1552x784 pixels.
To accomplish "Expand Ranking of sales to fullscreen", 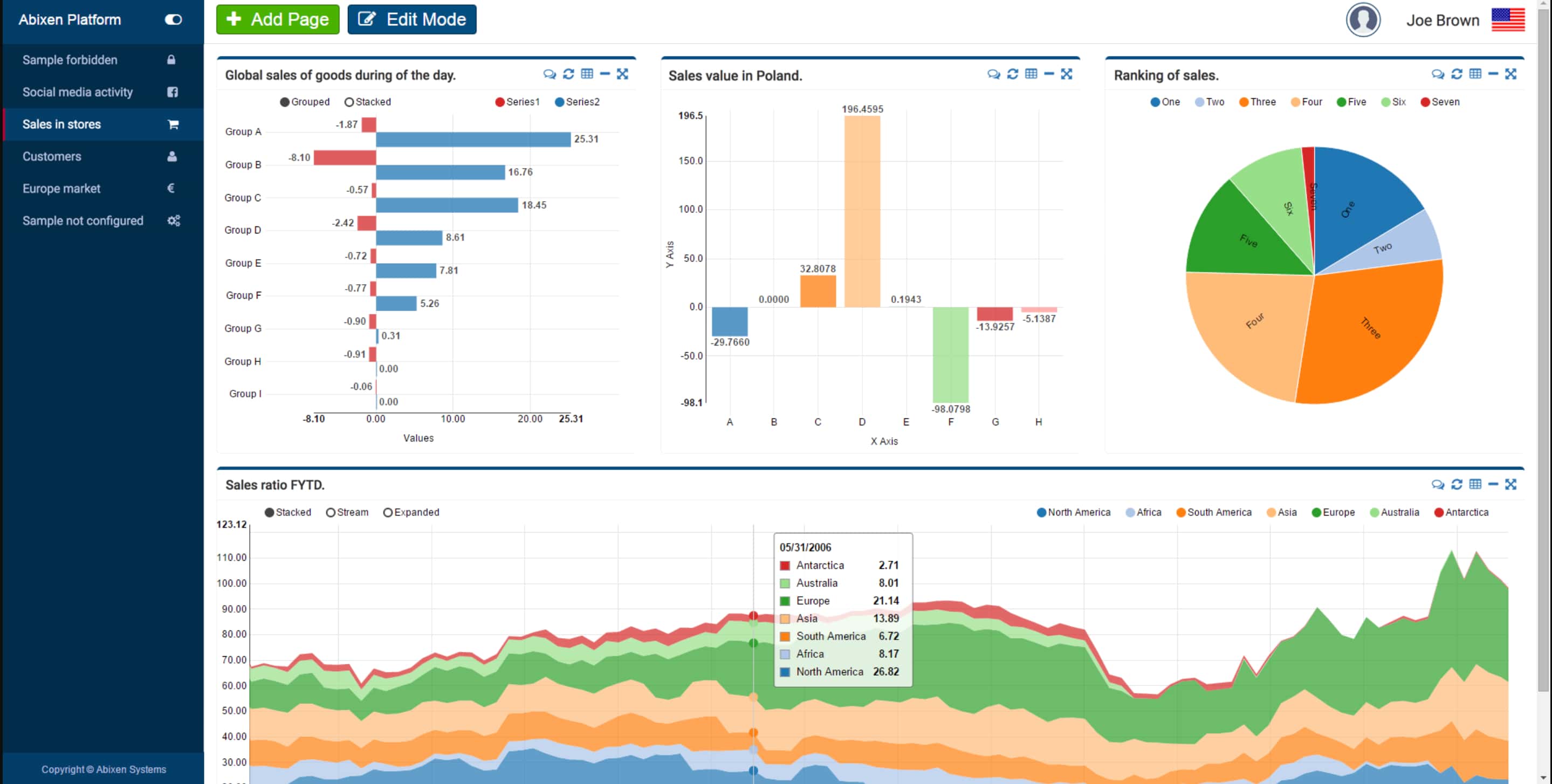I will (1512, 74).
